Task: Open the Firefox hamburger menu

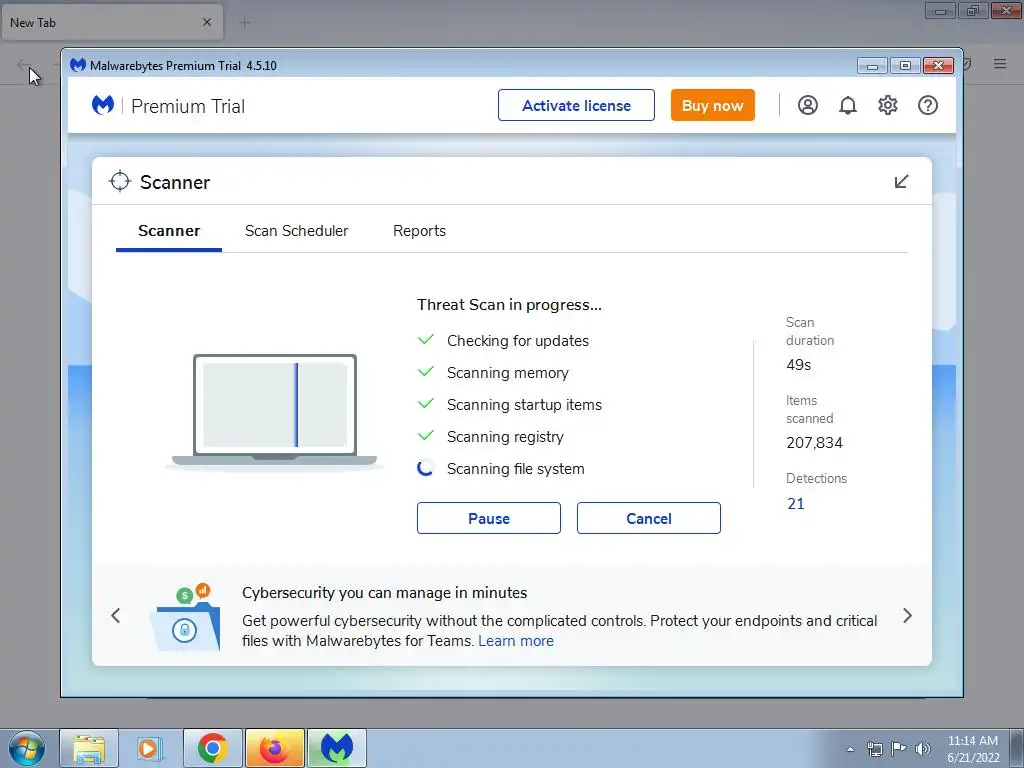Action: click(1000, 63)
